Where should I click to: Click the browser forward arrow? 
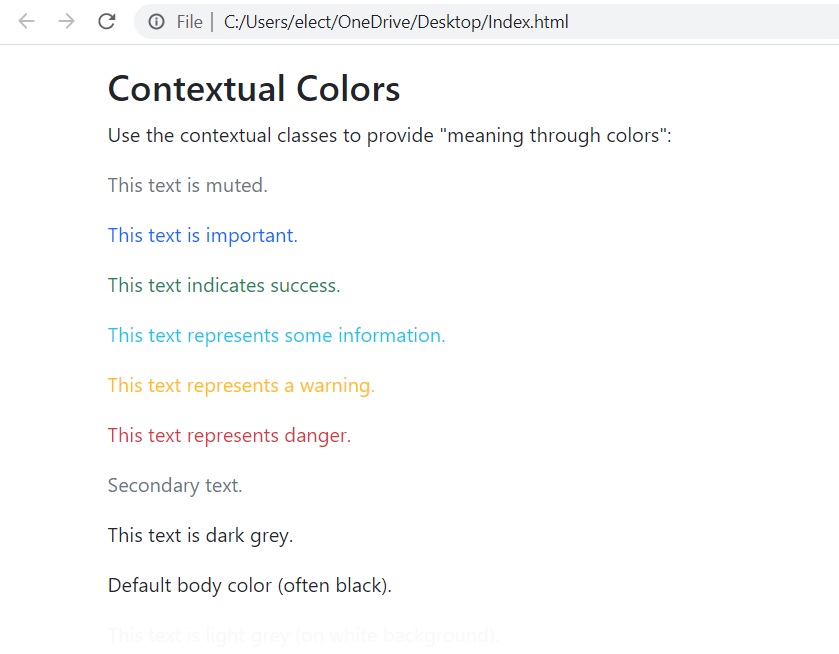pyautogui.click(x=66, y=21)
